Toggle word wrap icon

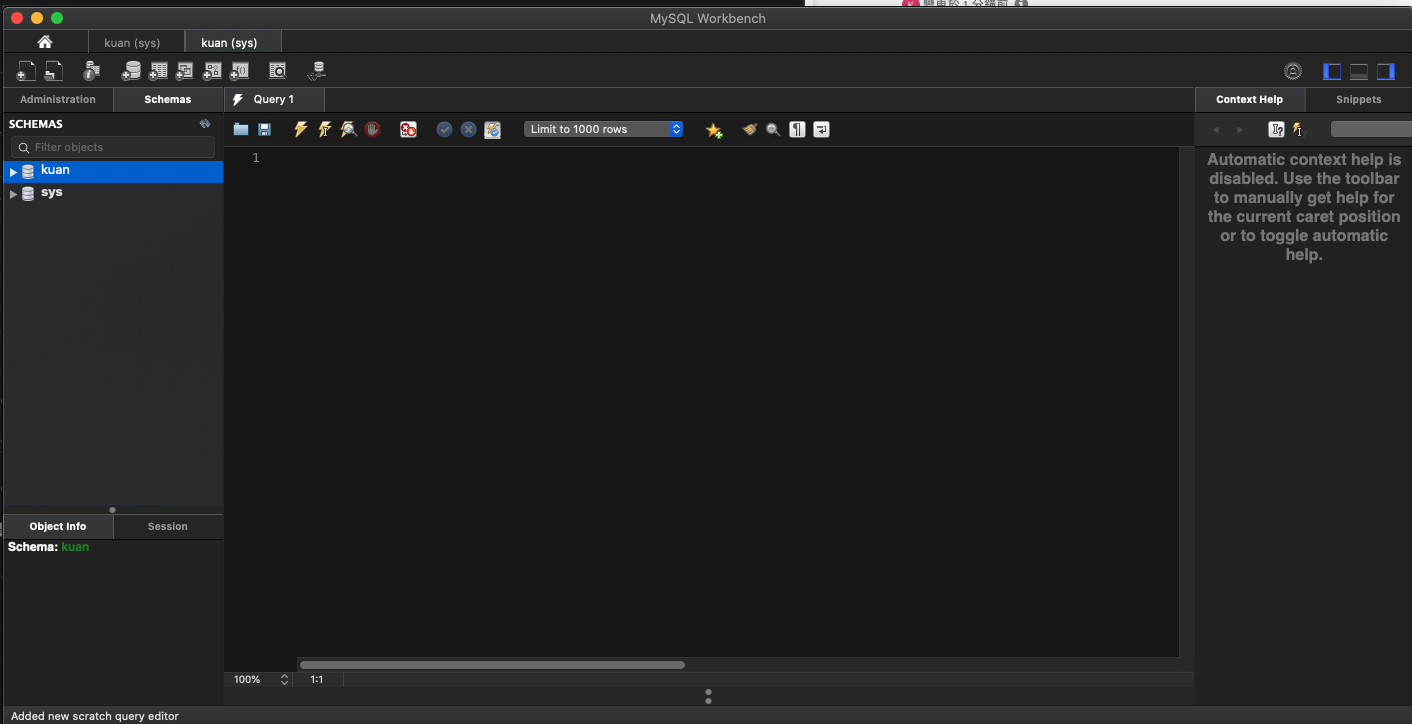click(821, 129)
